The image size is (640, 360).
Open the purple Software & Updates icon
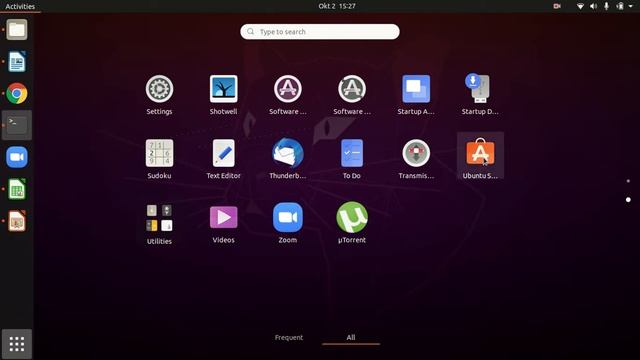click(x=287, y=89)
